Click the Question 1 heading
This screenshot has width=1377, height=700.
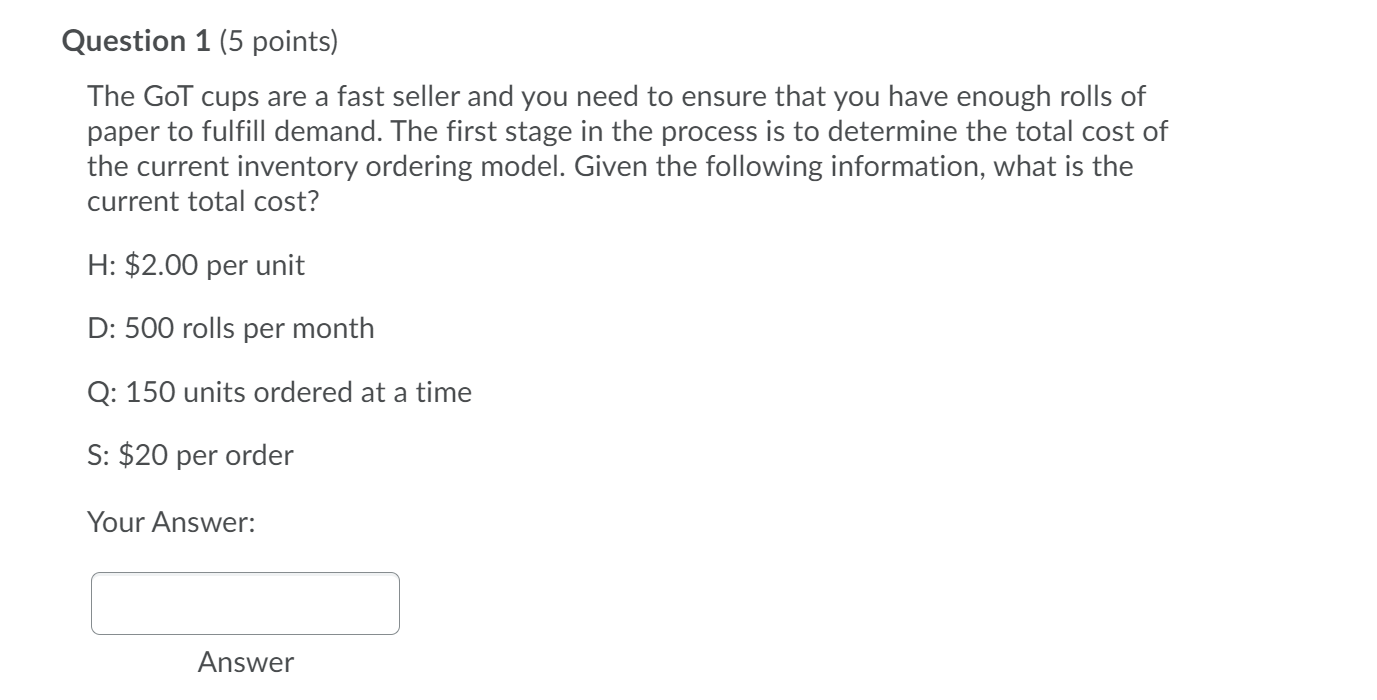[x=130, y=42]
